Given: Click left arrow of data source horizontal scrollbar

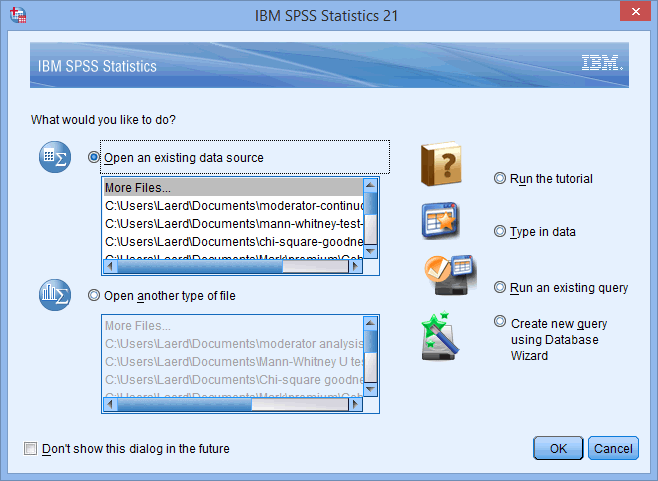Looking at the screenshot, I should click(110, 266).
